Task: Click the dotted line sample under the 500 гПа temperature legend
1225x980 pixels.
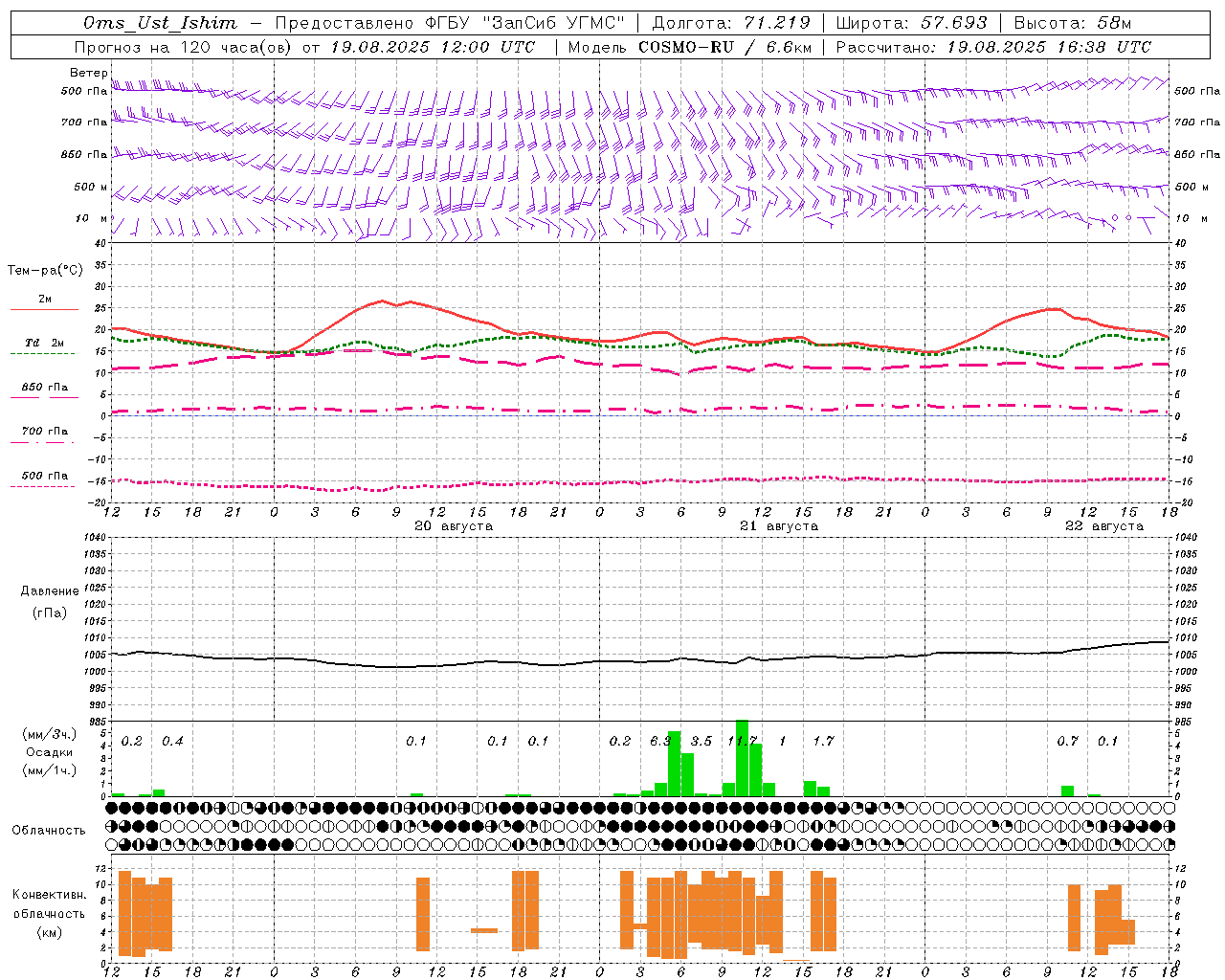Action: point(43,486)
